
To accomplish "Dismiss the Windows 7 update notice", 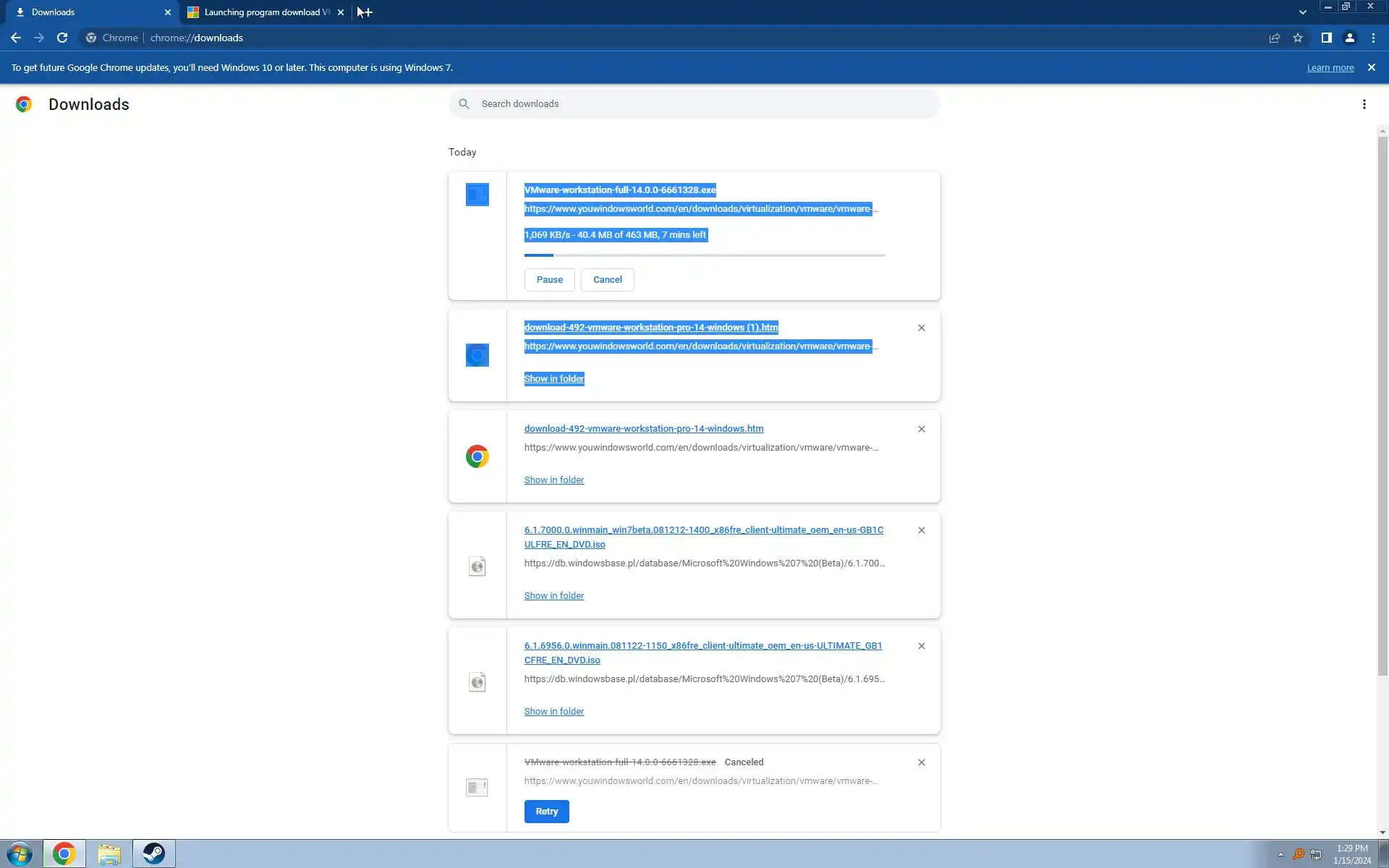I will [x=1371, y=67].
